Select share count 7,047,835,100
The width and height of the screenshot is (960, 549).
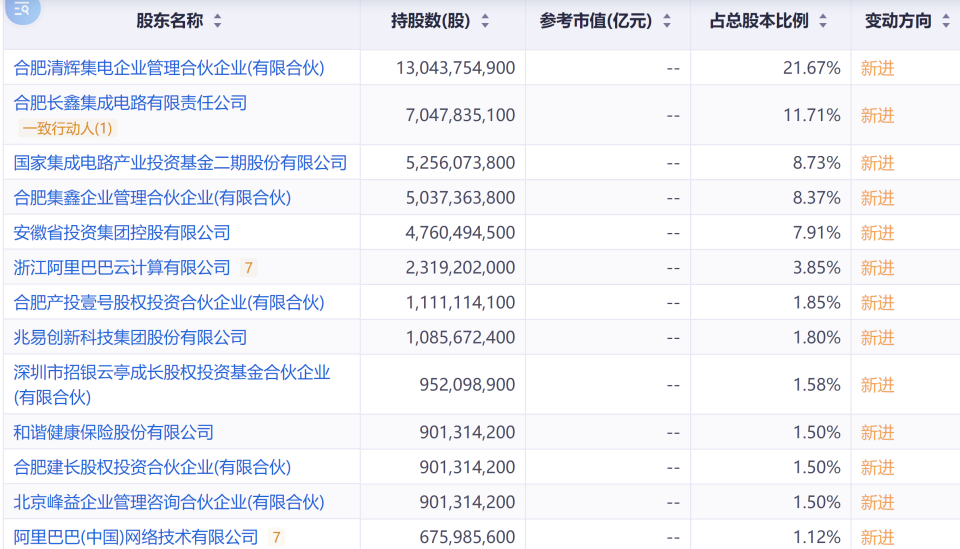coord(460,115)
